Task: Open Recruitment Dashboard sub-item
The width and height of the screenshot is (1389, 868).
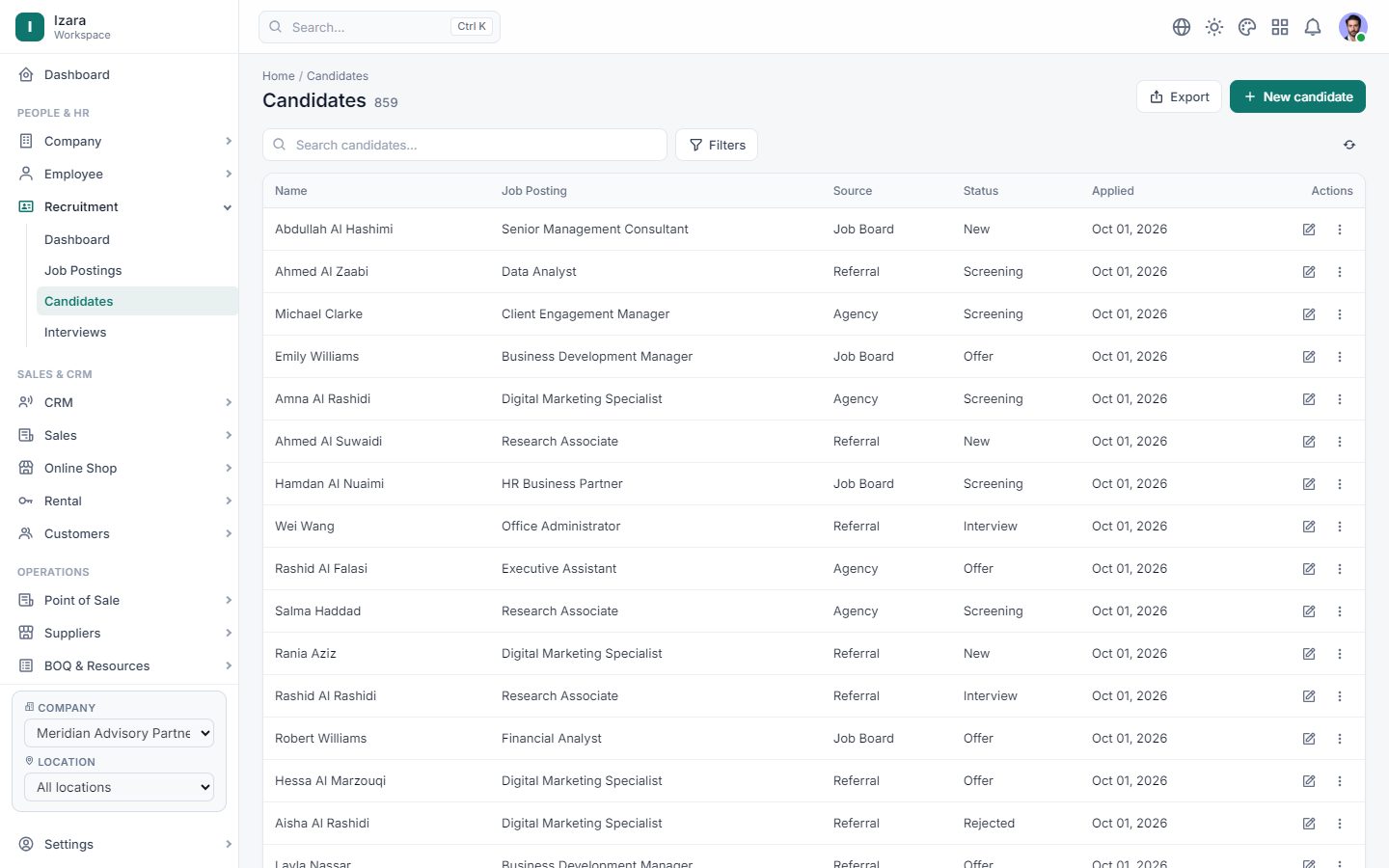Action: click(x=137, y=239)
